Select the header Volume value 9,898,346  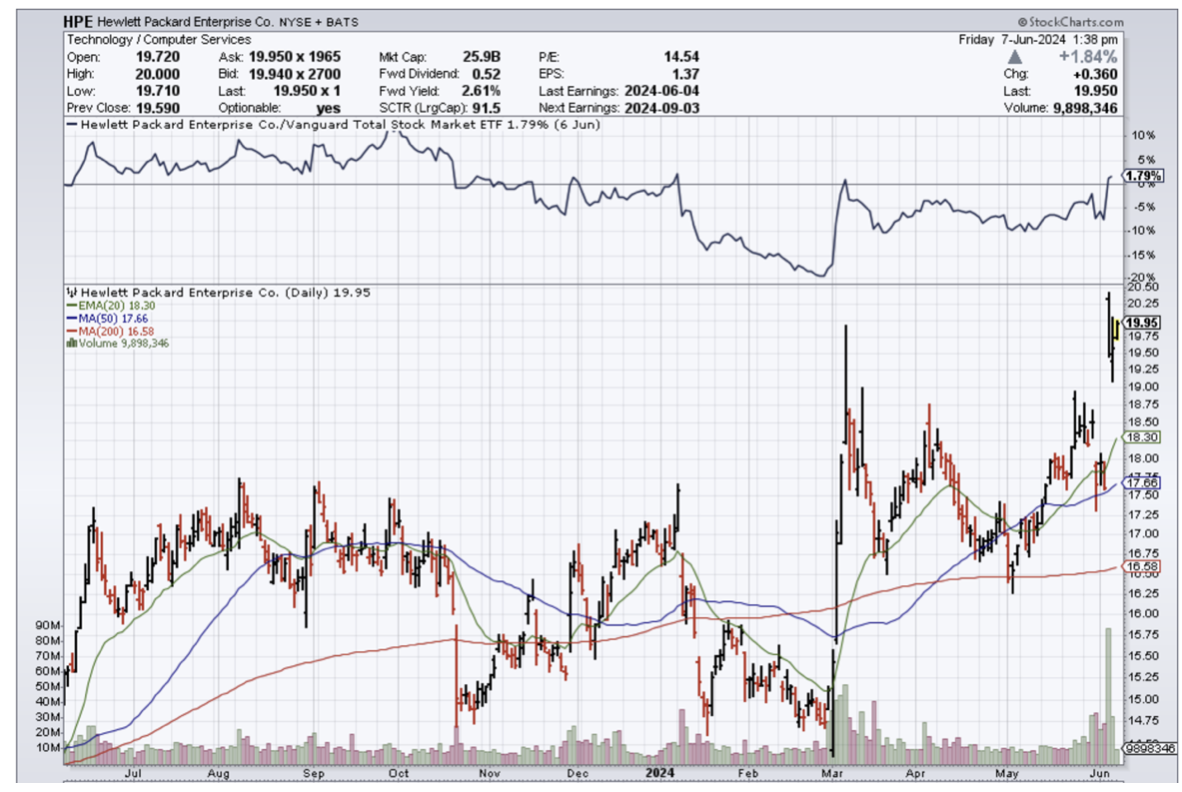pos(1085,108)
